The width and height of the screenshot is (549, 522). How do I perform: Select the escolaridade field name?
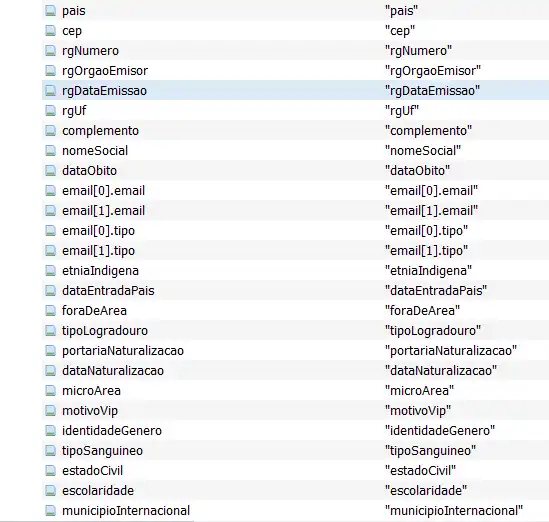click(x=98, y=490)
